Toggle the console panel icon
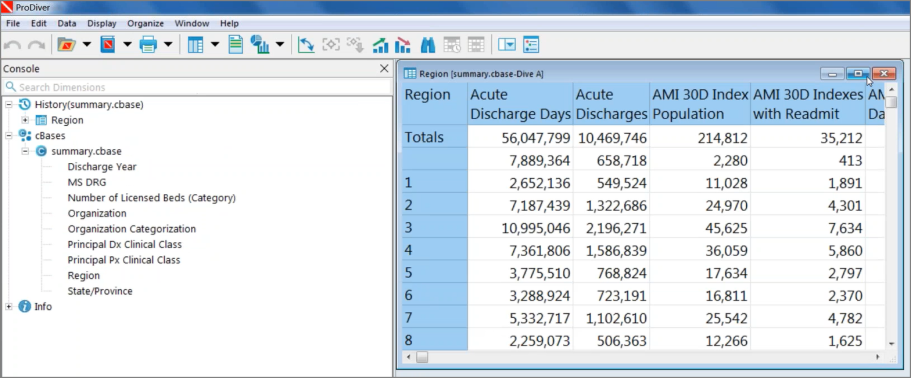 (x=507, y=45)
